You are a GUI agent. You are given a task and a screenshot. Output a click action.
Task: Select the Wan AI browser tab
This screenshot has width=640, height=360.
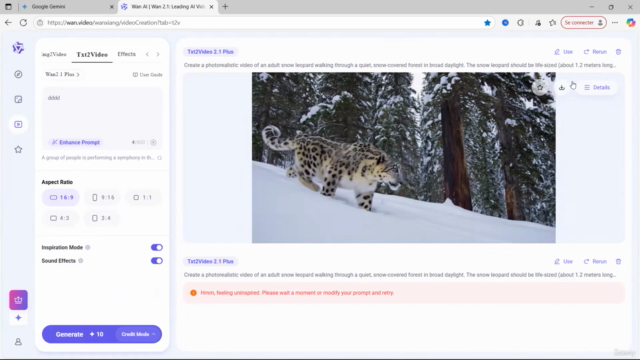pos(167,7)
